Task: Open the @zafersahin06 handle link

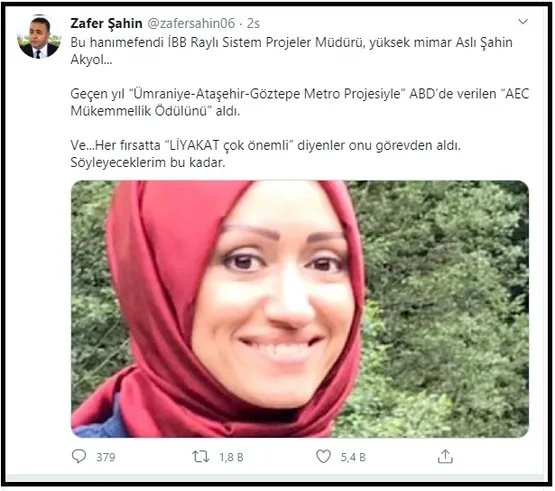Action: (191, 23)
